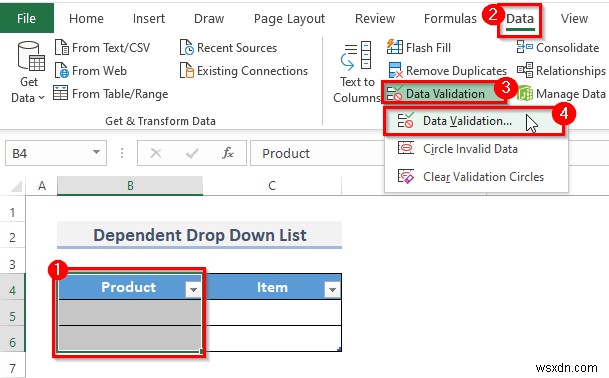The height and width of the screenshot is (378, 609).
Task: Click the From Text/CSV icon
Action: pyautogui.click(x=62, y=47)
